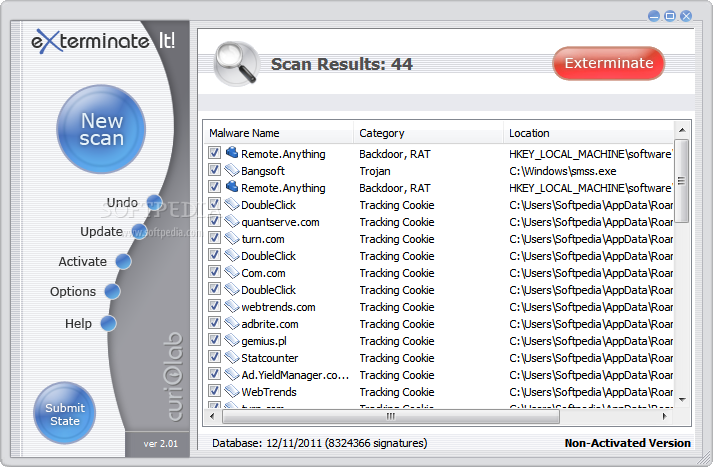Click the vertical scrollbar thumb
The width and height of the screenshot is (713, 467).
[681, 181]
